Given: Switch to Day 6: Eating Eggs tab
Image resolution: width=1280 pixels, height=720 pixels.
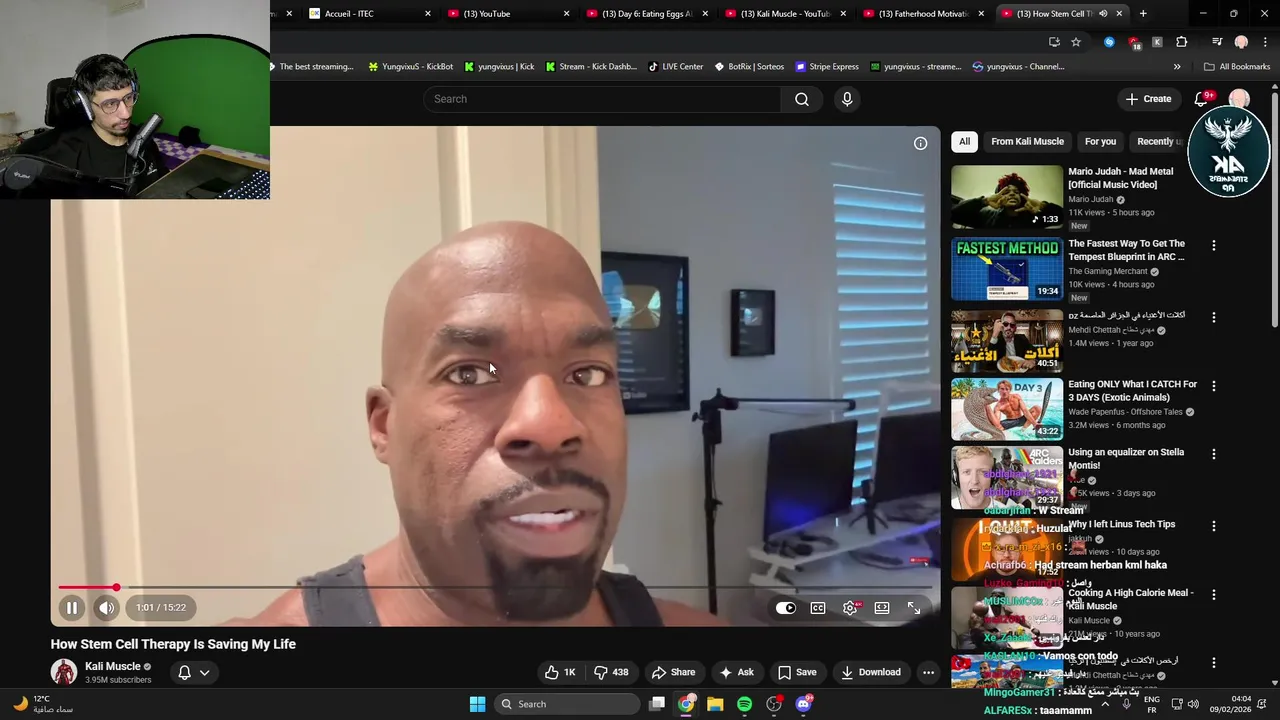Looking at the screenshot, I should tap(645, 14).
